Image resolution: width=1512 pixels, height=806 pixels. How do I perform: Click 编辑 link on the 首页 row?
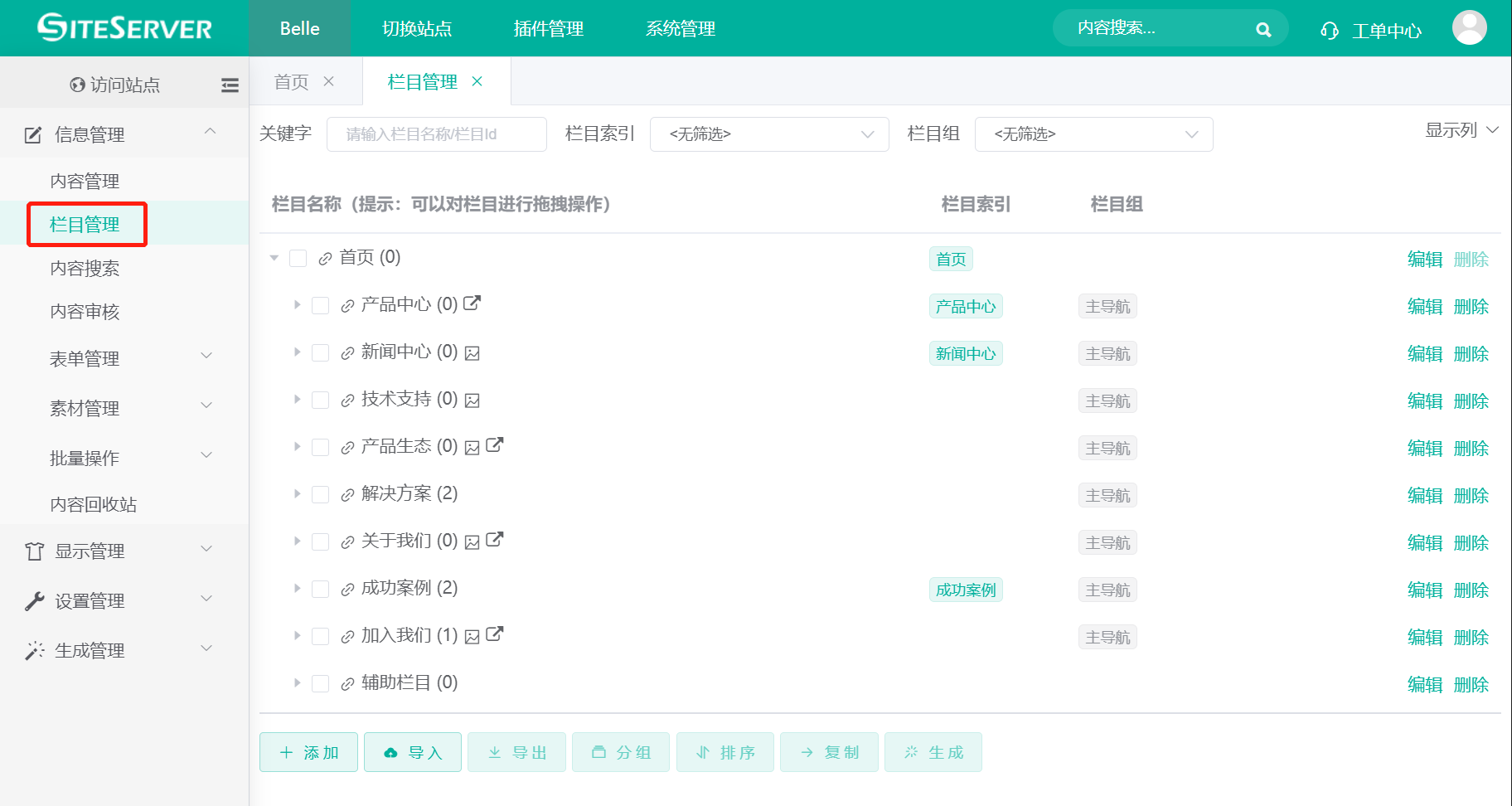pos(1425,259)
